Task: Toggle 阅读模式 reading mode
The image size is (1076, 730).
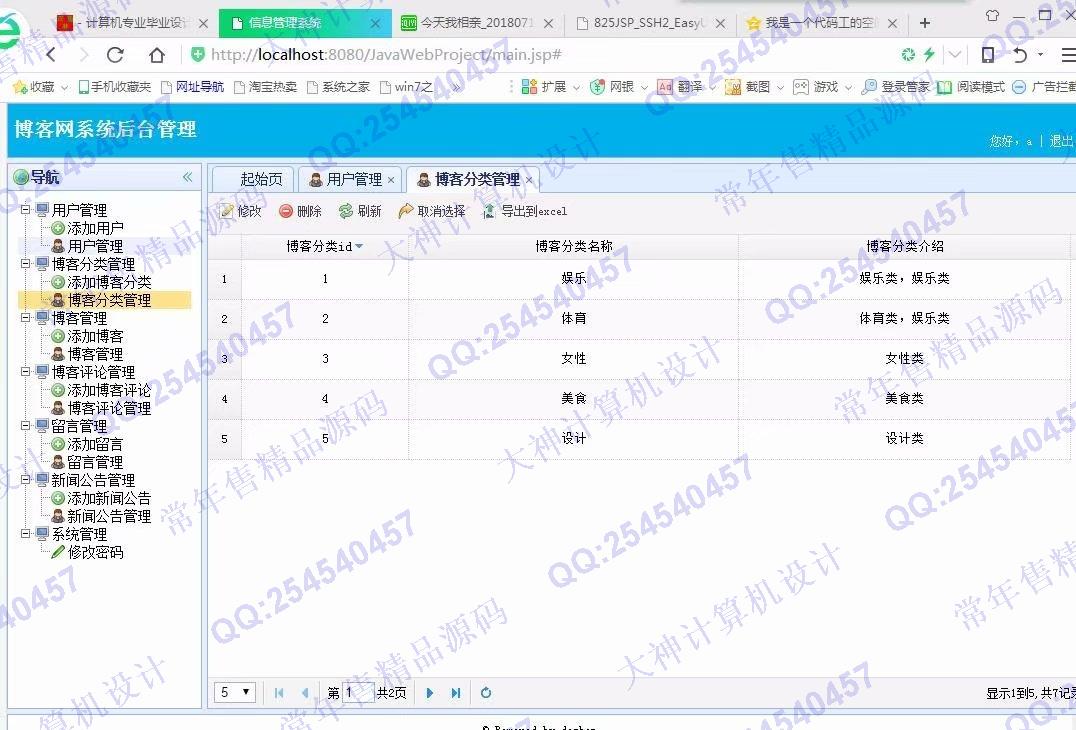Action: point(971,87)
